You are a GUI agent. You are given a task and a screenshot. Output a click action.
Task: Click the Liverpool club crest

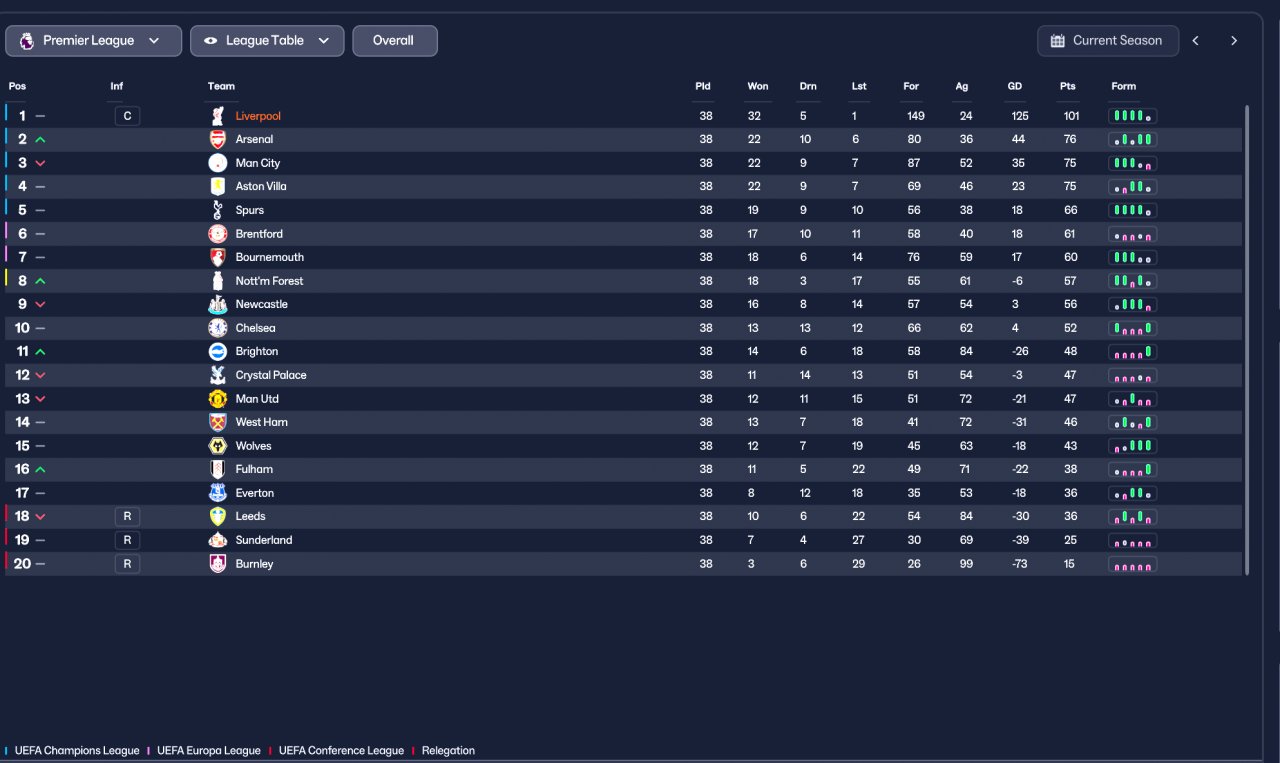tap(218, 116)
